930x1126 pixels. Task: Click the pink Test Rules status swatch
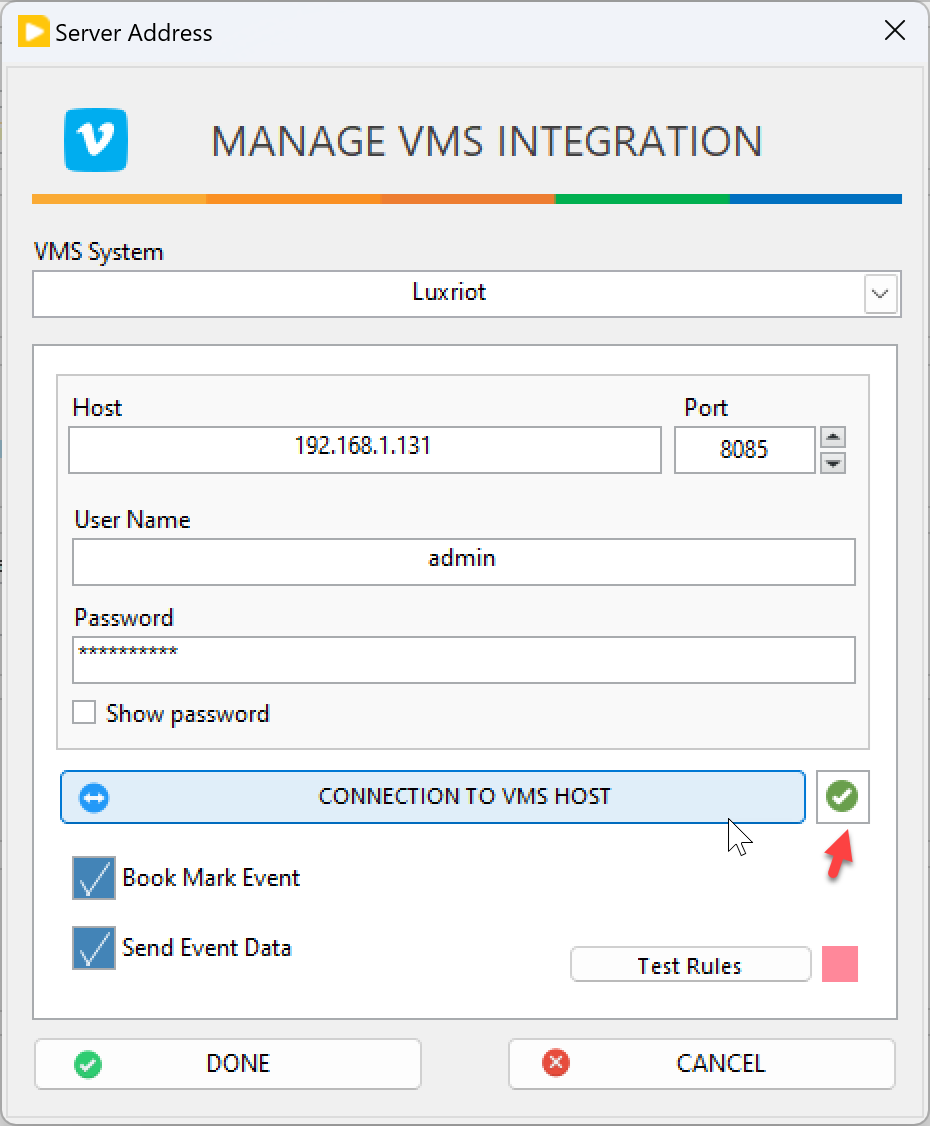(840, 965)
